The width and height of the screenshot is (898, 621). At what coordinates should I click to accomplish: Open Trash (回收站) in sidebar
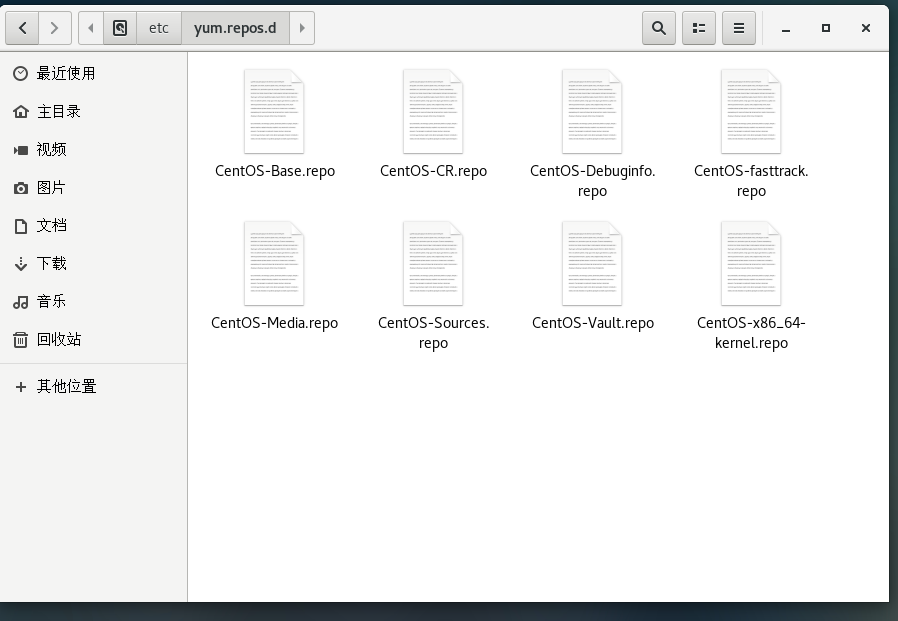[94, 339]
